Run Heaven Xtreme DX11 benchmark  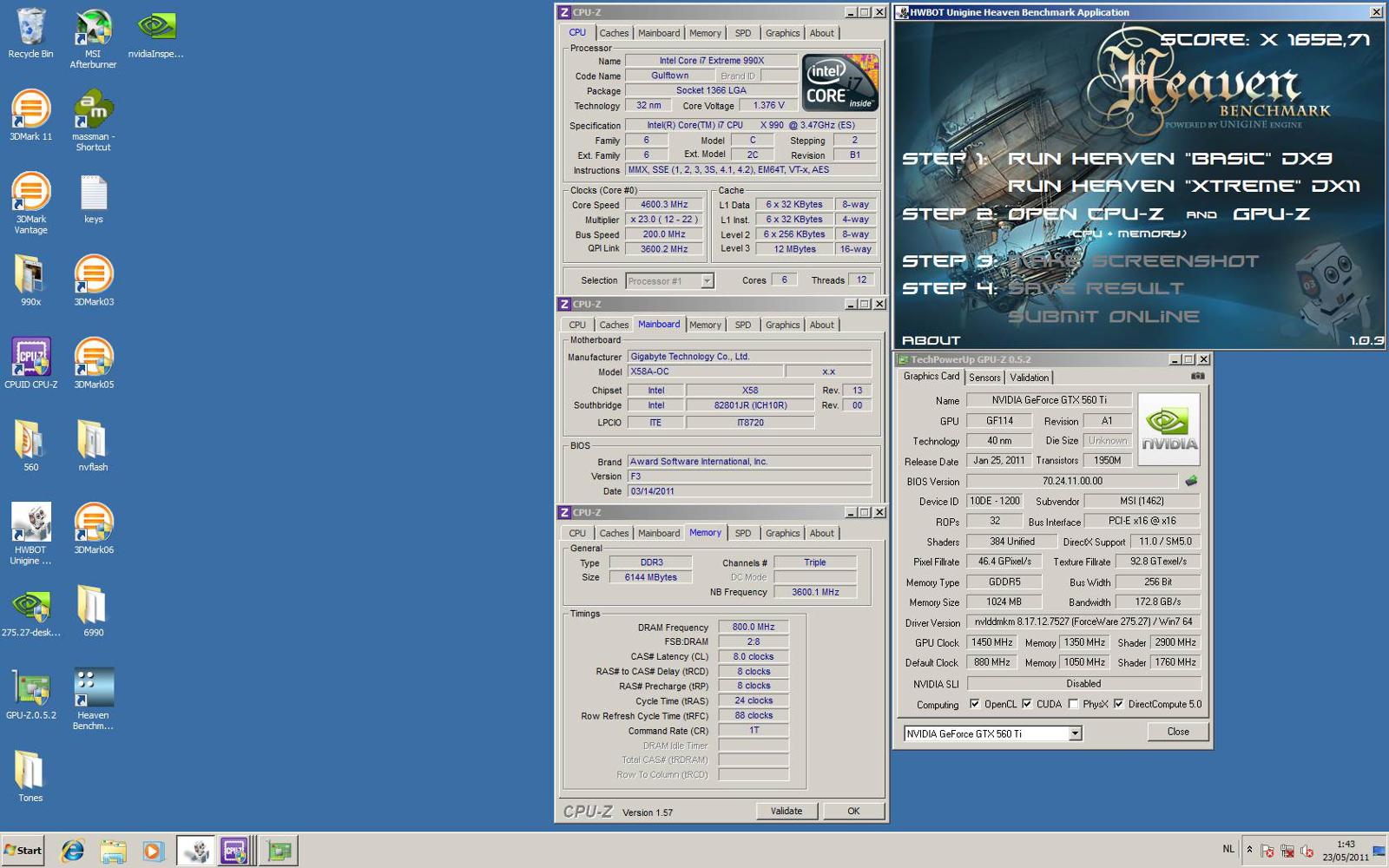[x=1183, y=186]
